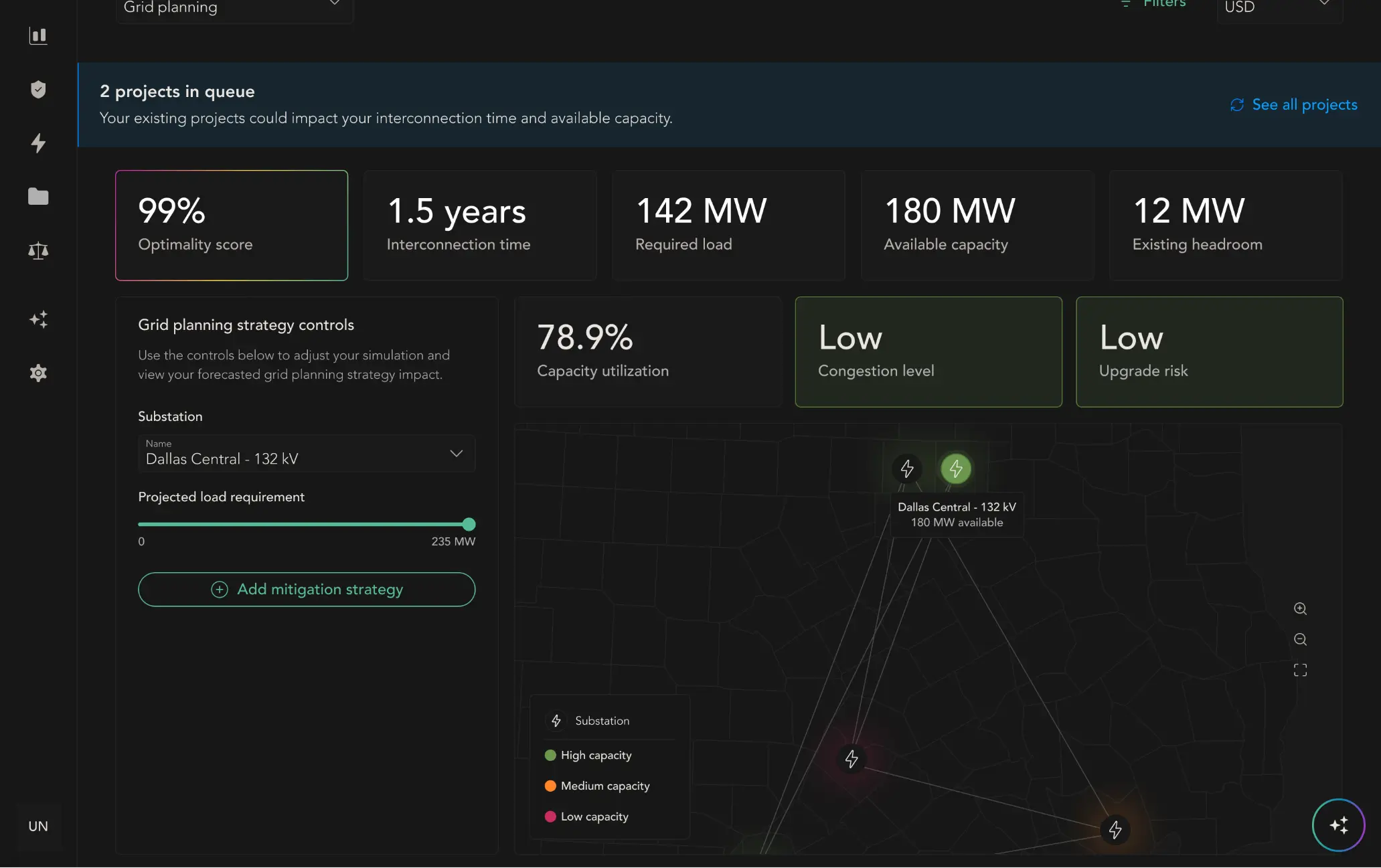The height and width of the screenshot is (868, 1381).
Task: Click the High capacity legend green dot
Action: pos(550,755)
